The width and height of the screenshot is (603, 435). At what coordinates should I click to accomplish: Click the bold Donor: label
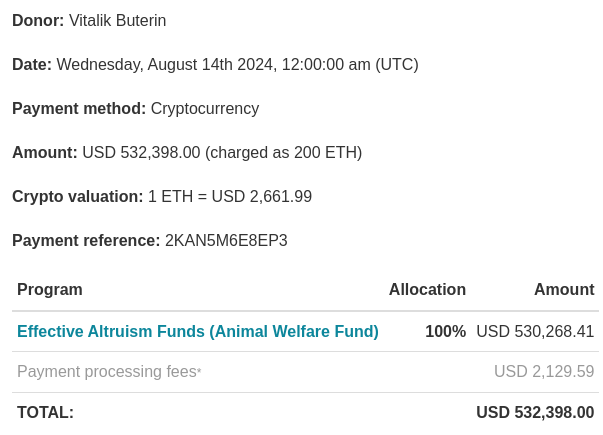[x=38, y=21]
